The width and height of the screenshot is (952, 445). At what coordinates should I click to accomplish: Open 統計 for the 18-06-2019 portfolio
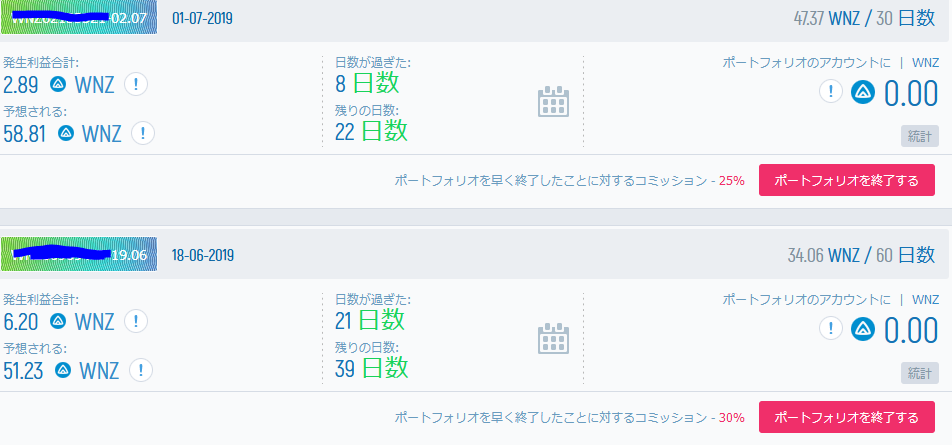click(x=920, y=372)
